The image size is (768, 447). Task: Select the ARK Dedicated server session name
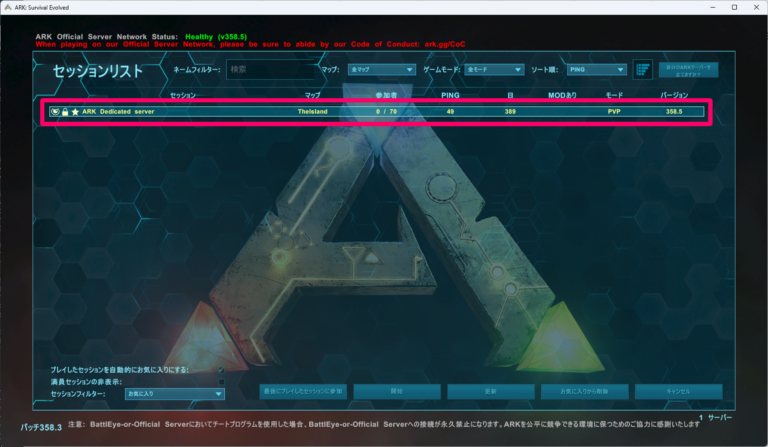point(118,112)
